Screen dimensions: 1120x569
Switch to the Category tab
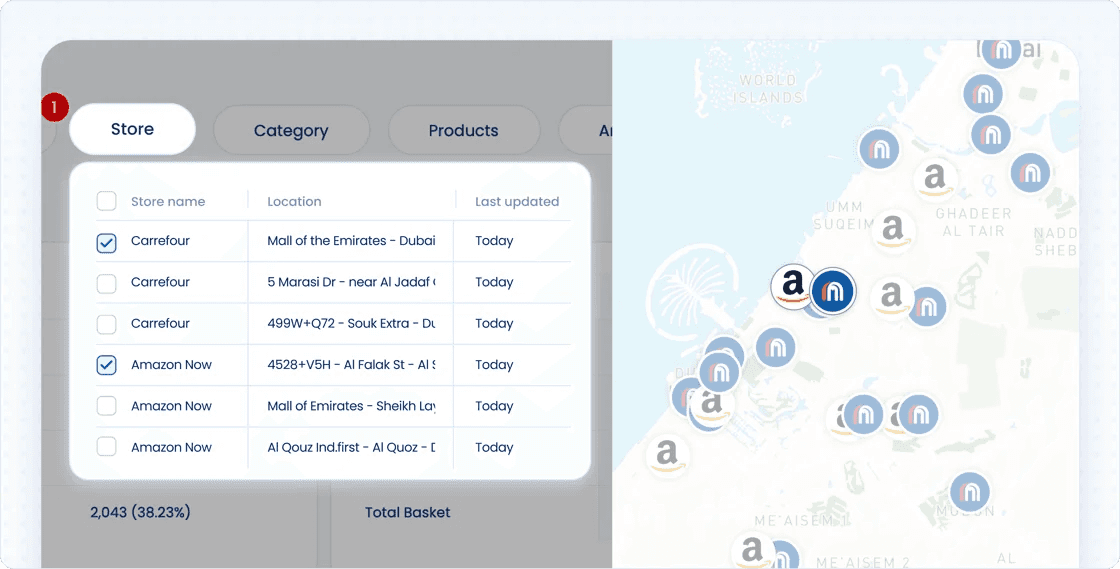coord(291,131)
